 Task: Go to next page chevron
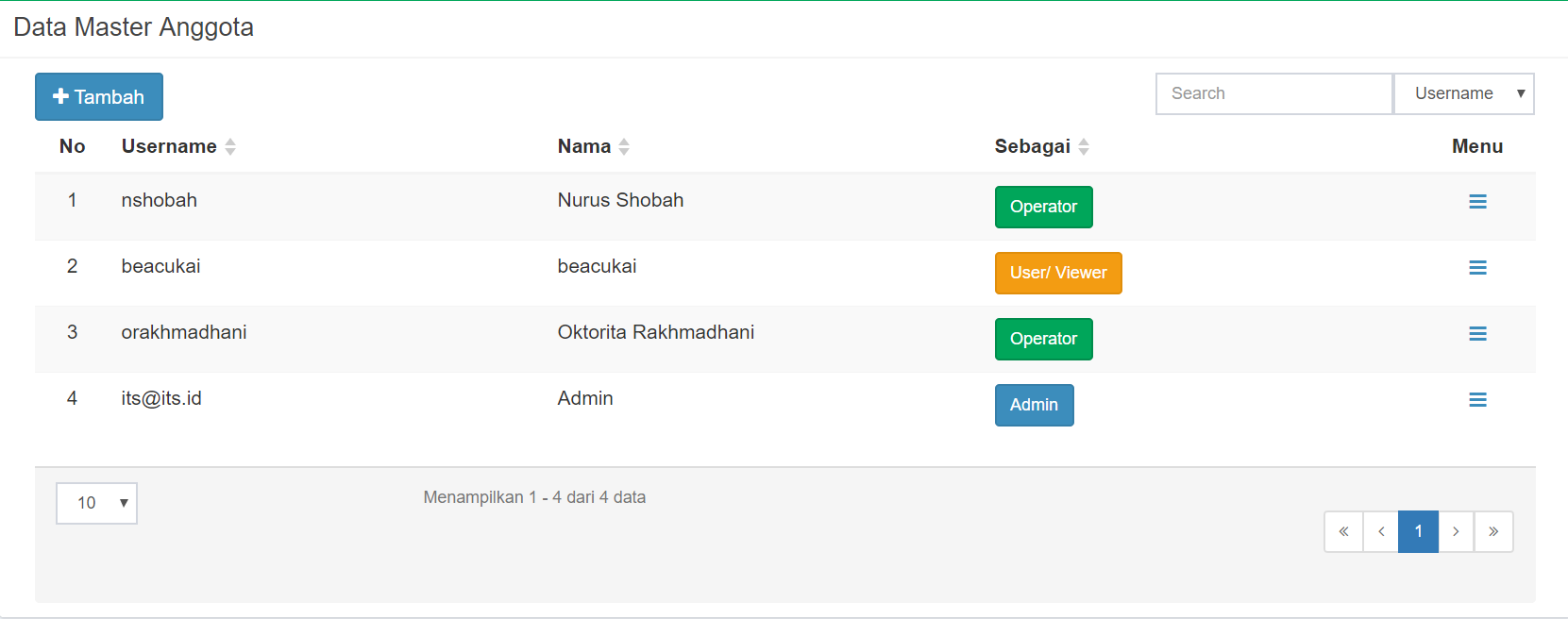(x=1456, y=531)
